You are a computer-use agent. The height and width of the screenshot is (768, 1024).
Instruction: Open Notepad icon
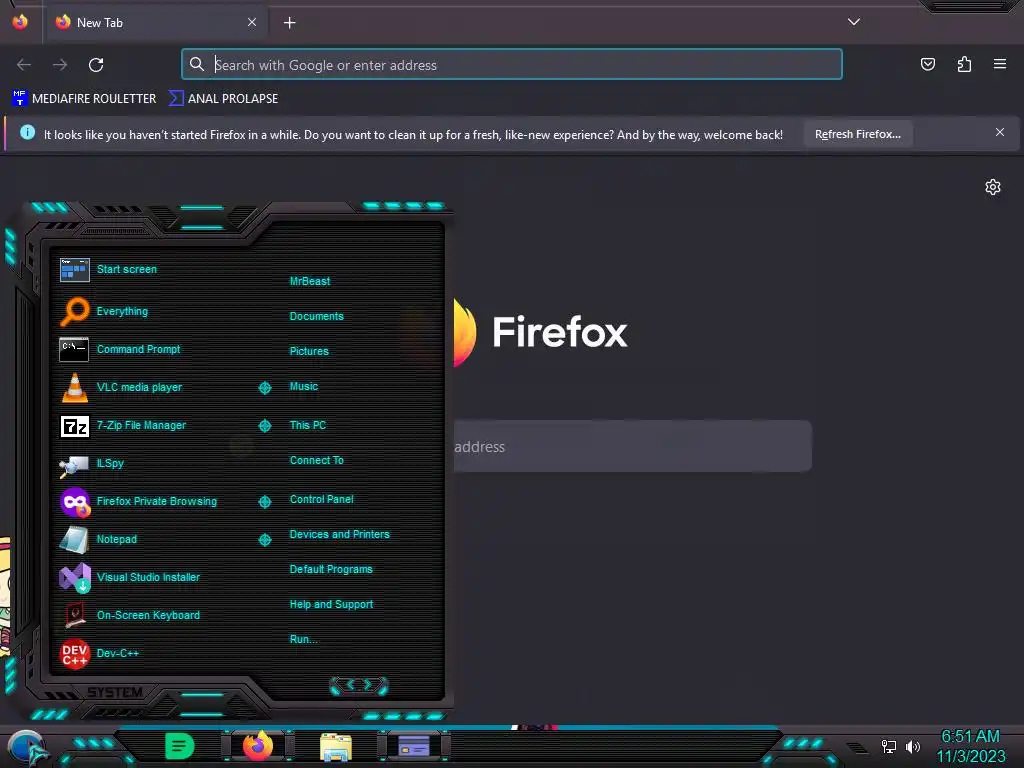click(74, 540)
